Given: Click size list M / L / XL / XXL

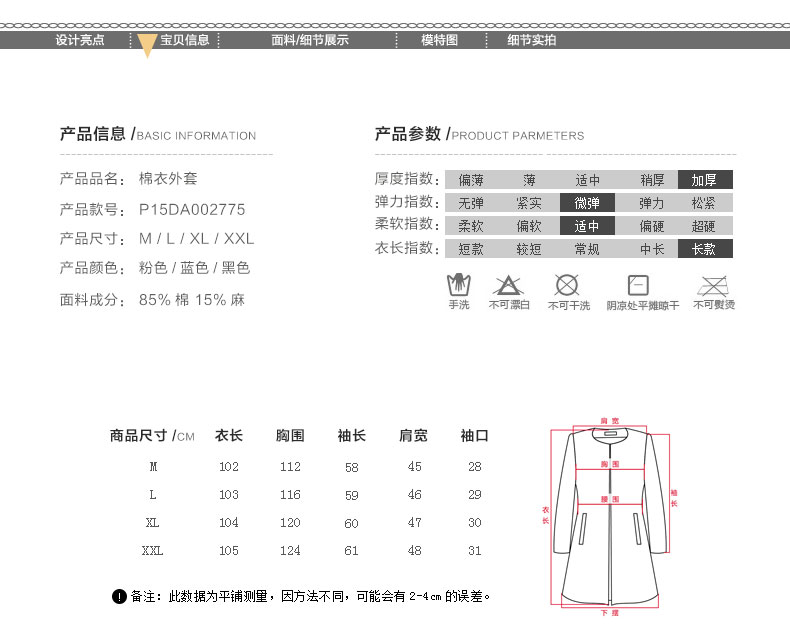Looking at the screenshot, I should click(196, 239).
